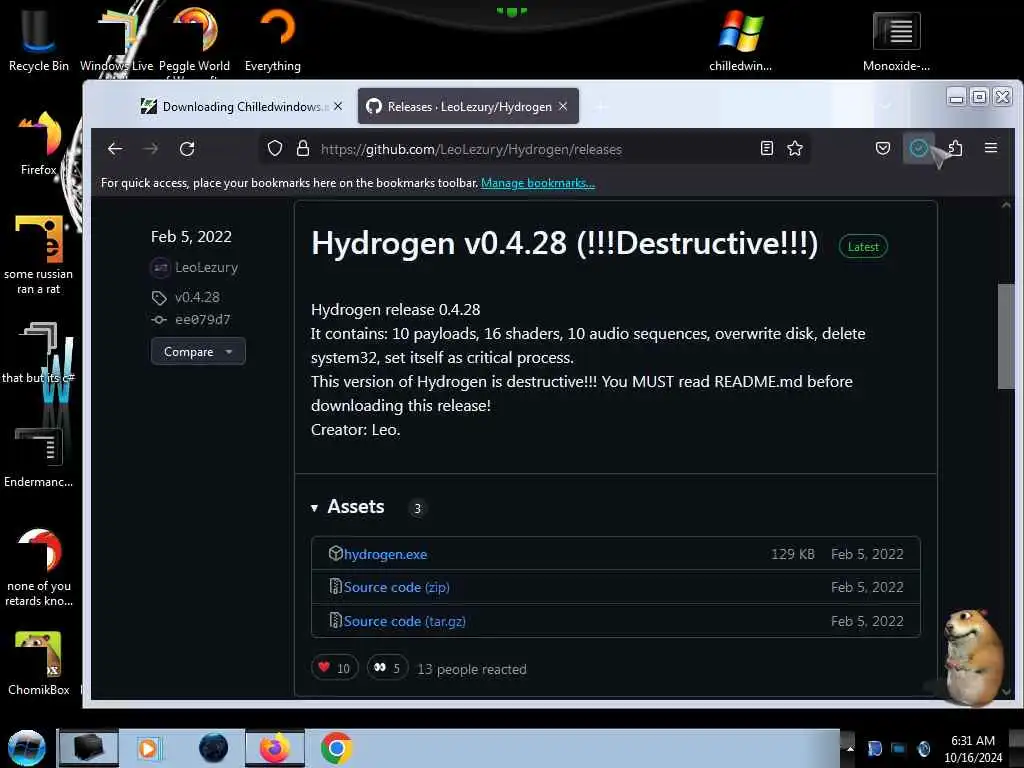The width and height of the screenshot is (1024, 768).
Task: Open the Firefox extensions puzzle icon
Action: 955,148
